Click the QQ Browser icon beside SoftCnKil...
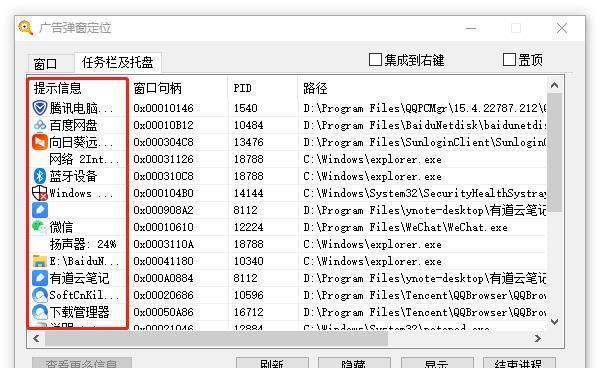 coord(40,295)
